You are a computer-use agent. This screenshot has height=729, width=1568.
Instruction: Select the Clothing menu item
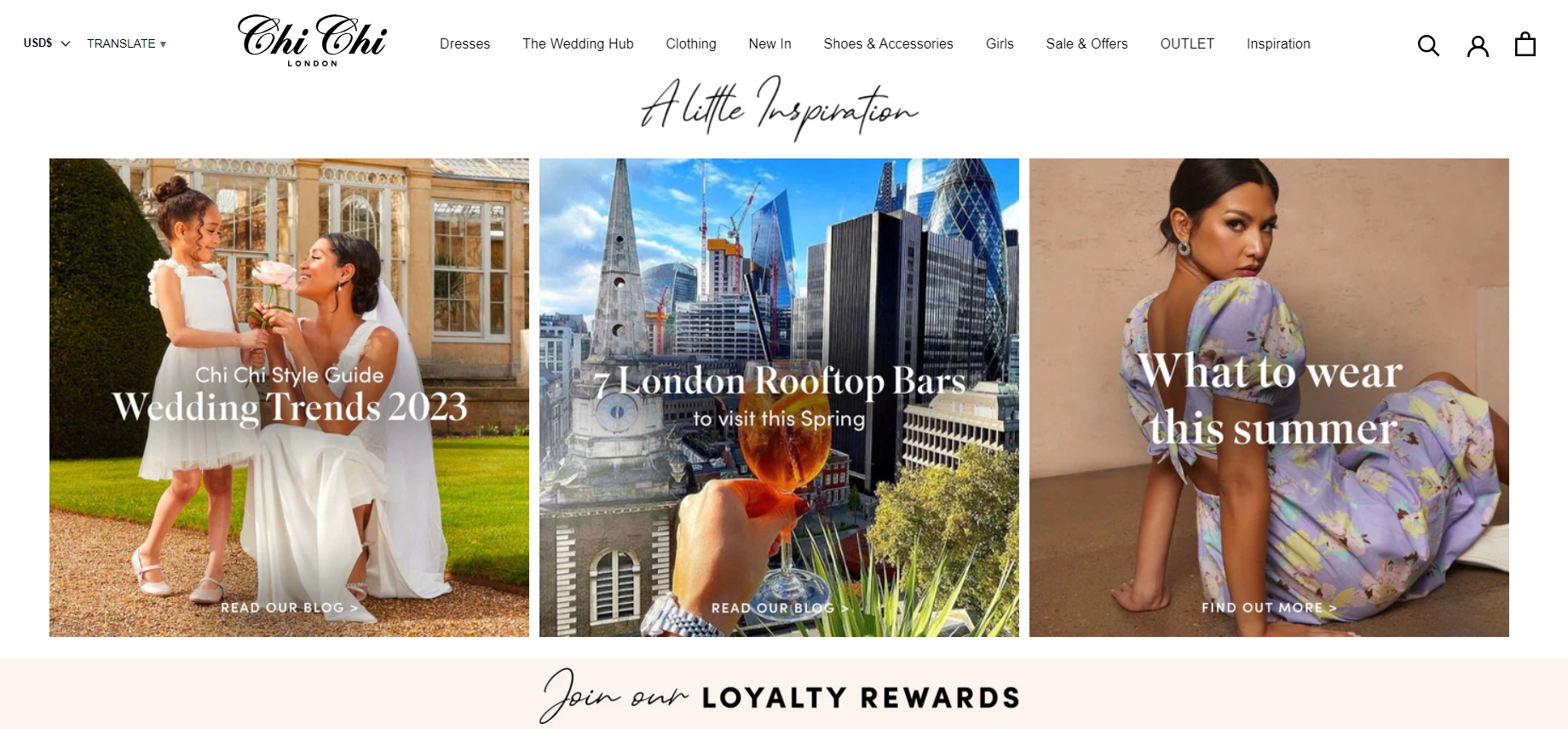pyautogui.click(x=691, y=43)
